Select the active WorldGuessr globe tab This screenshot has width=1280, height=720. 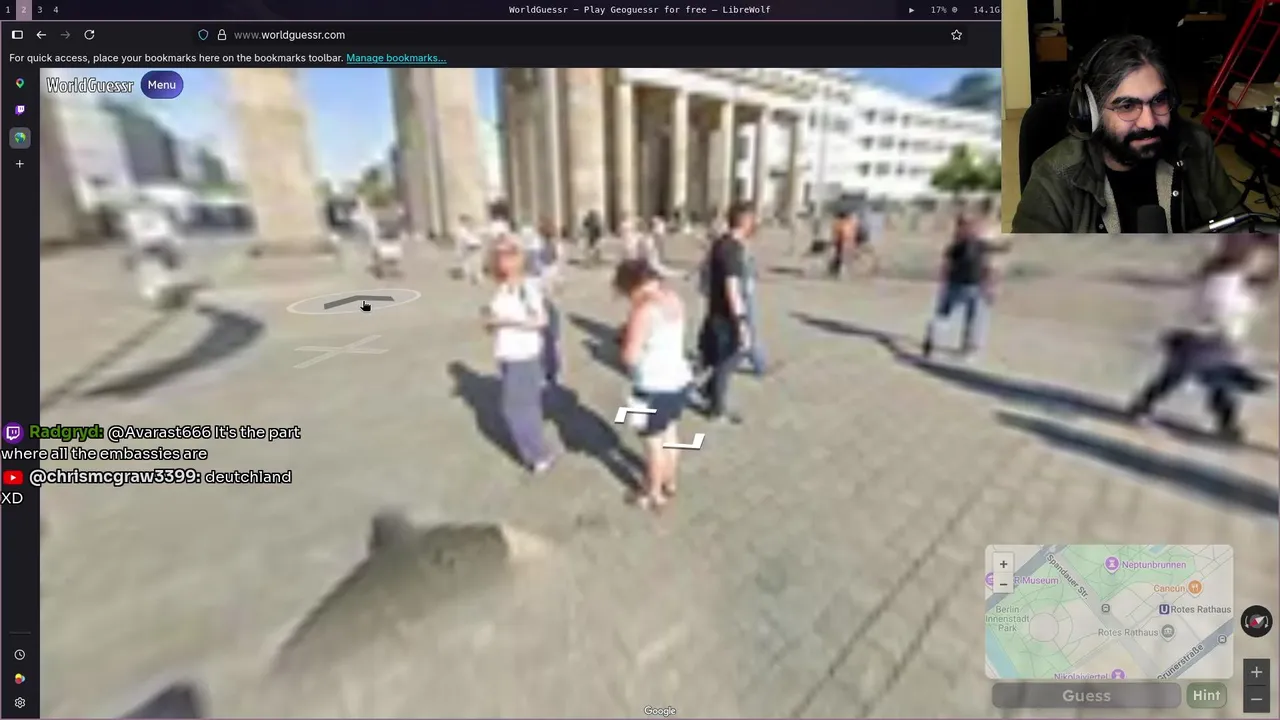click(x=19, y=138)
